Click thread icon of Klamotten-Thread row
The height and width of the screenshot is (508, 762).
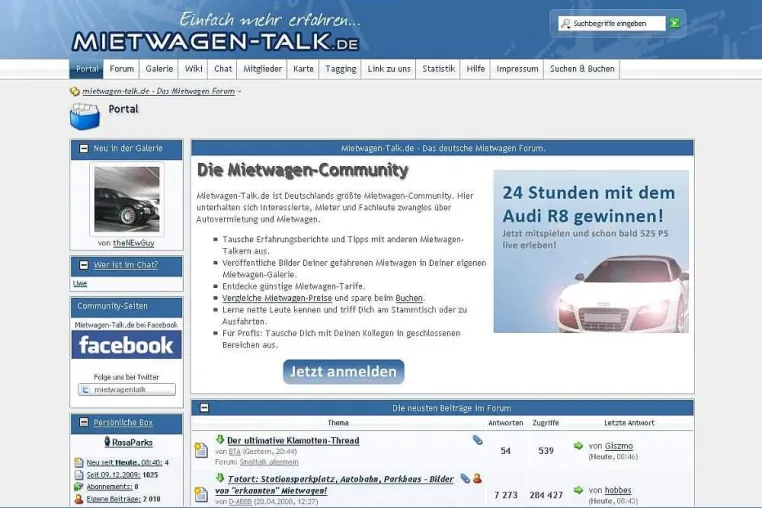click(201, 450)
